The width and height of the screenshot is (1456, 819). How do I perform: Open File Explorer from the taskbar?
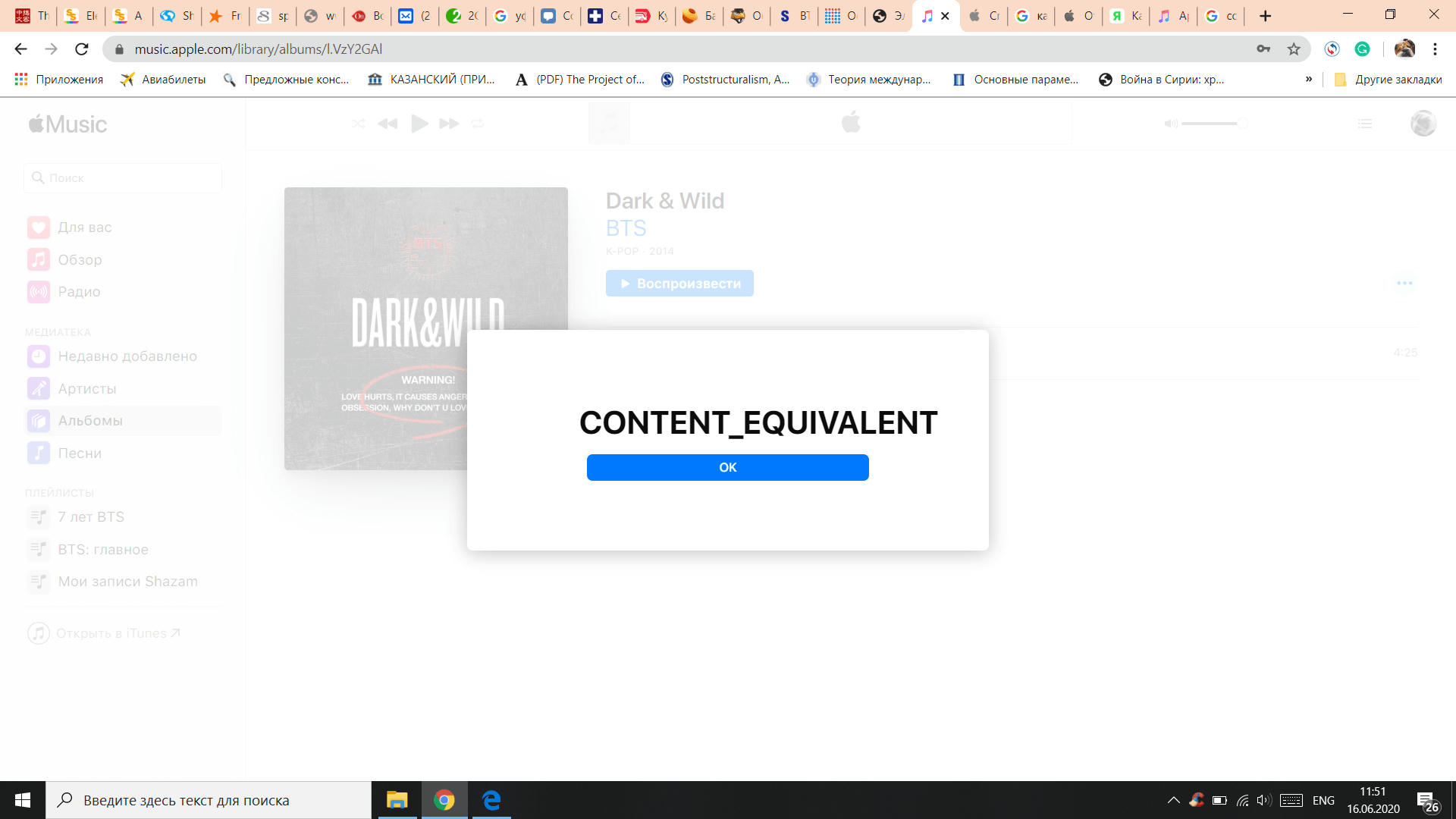tap(397, 800)
